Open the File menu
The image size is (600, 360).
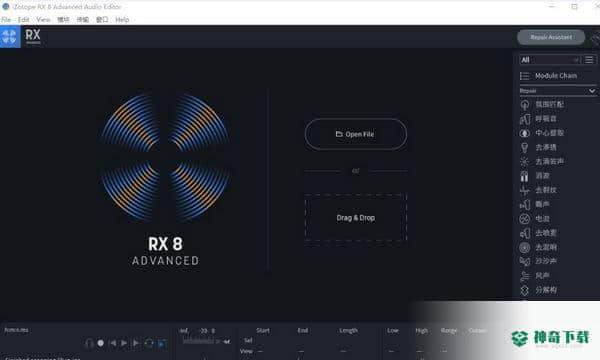click(x=6, y=20)
